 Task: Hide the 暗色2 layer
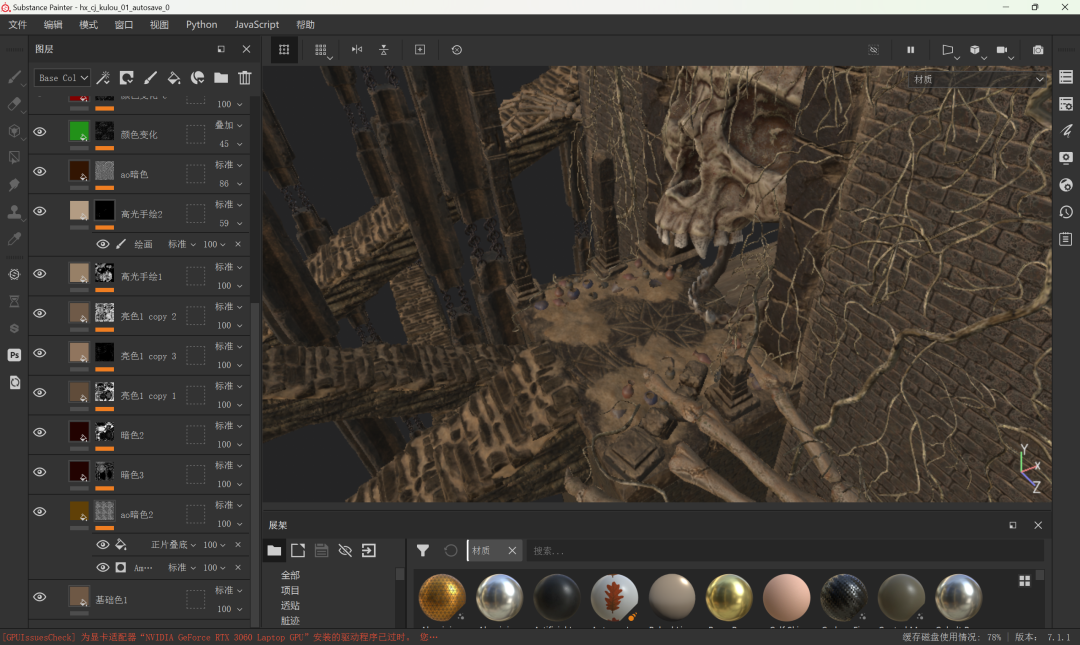40,432
